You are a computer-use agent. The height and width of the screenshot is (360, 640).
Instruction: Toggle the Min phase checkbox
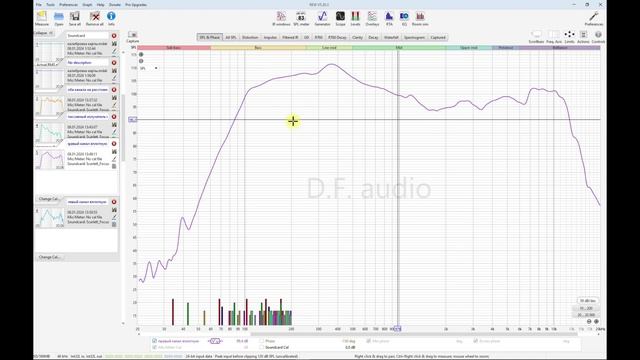[368, 341]
